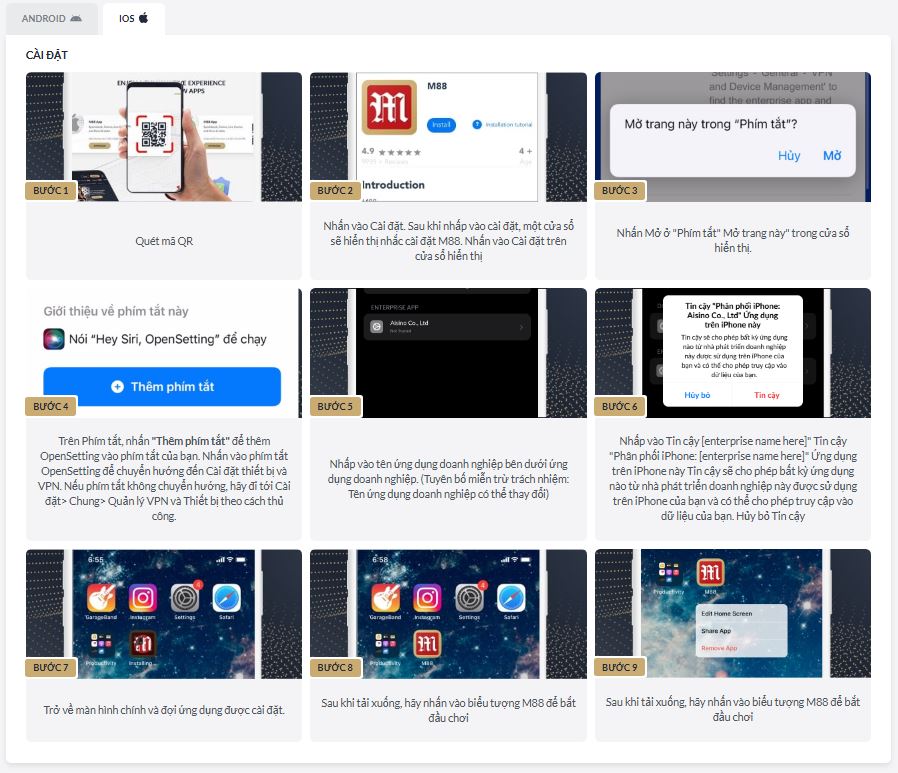Click the Android logo in the tab
The width and height of the screenshot is (898, 773).
coord(76,18)
